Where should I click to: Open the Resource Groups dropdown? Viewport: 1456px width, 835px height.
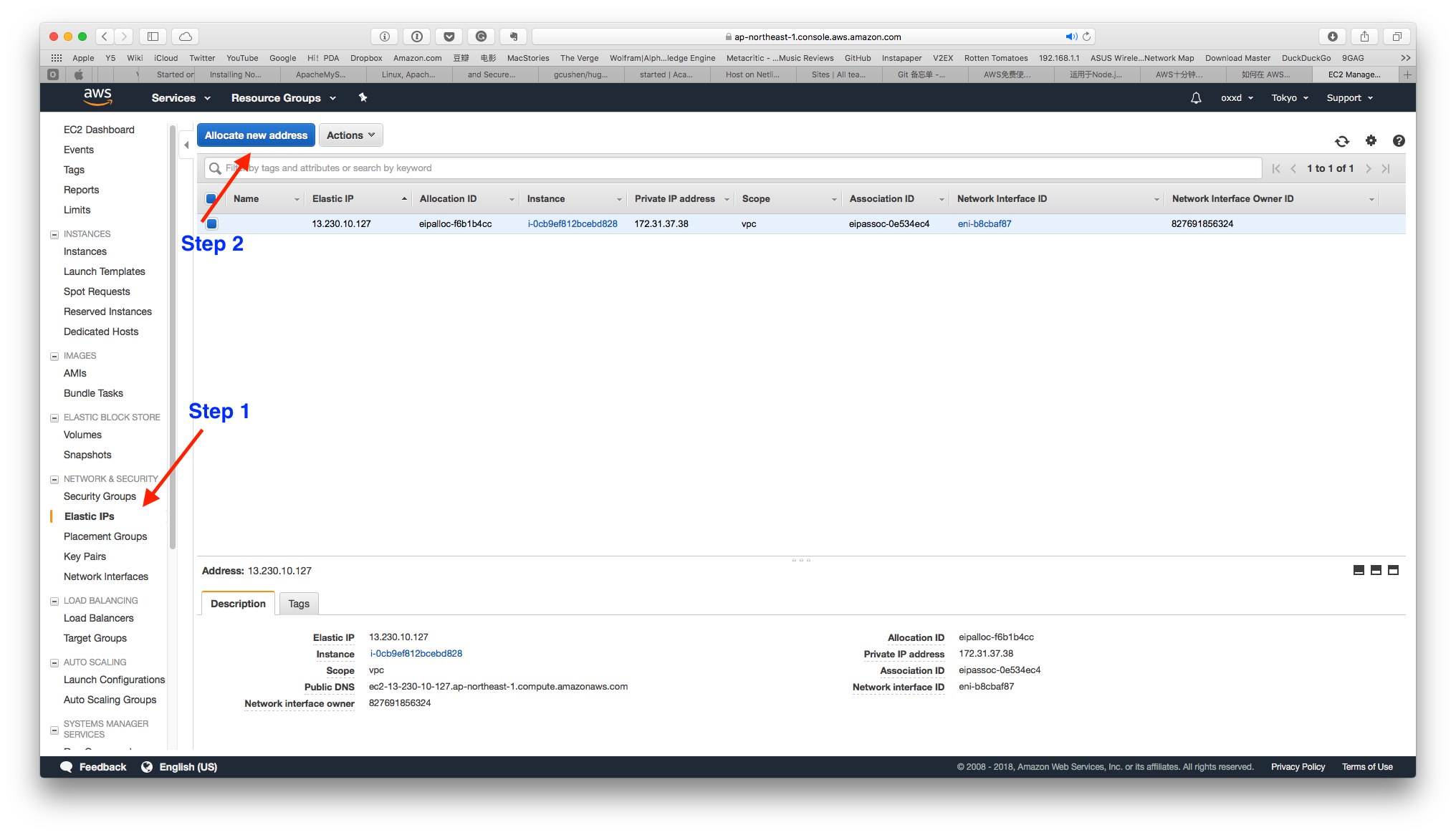click(283, 98)
